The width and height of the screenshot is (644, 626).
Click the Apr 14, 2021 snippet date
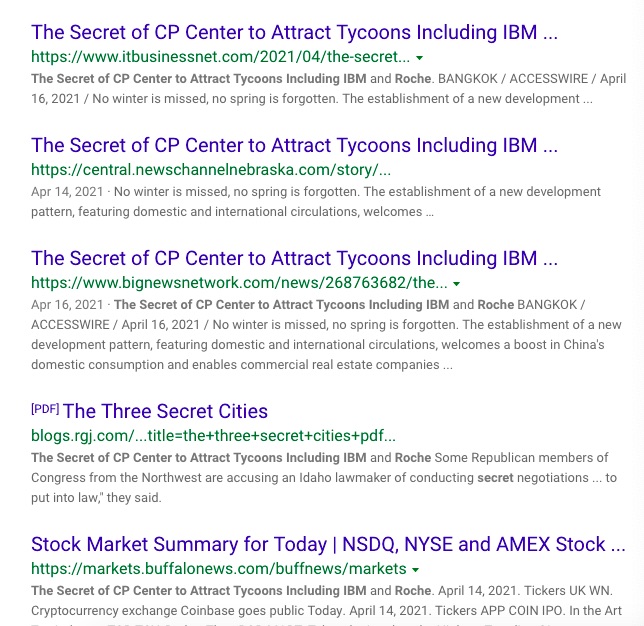tap(67, 192)
